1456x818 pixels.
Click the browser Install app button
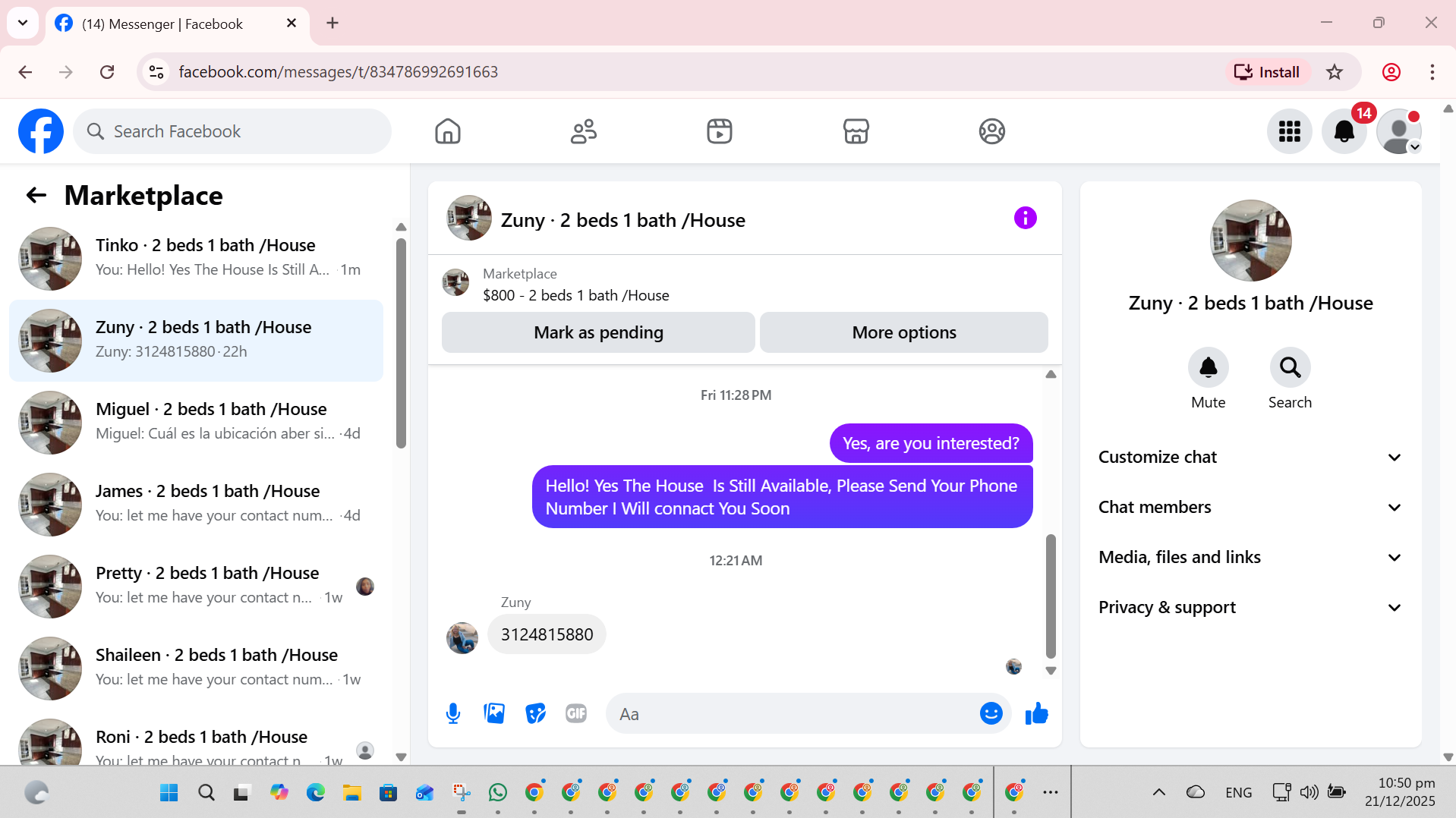point(1267,72)
